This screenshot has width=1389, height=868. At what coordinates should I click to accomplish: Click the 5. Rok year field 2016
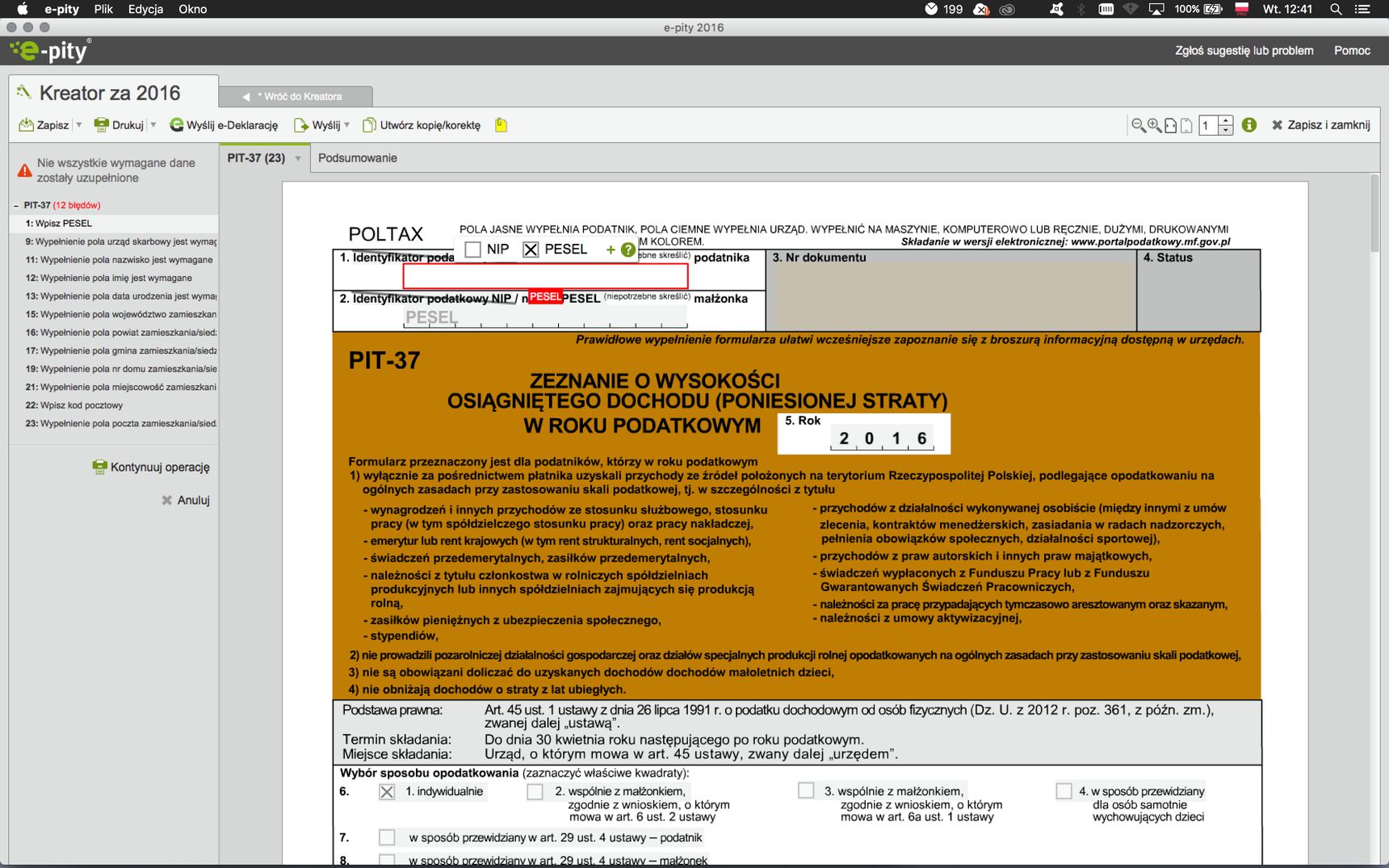[882, 438]
